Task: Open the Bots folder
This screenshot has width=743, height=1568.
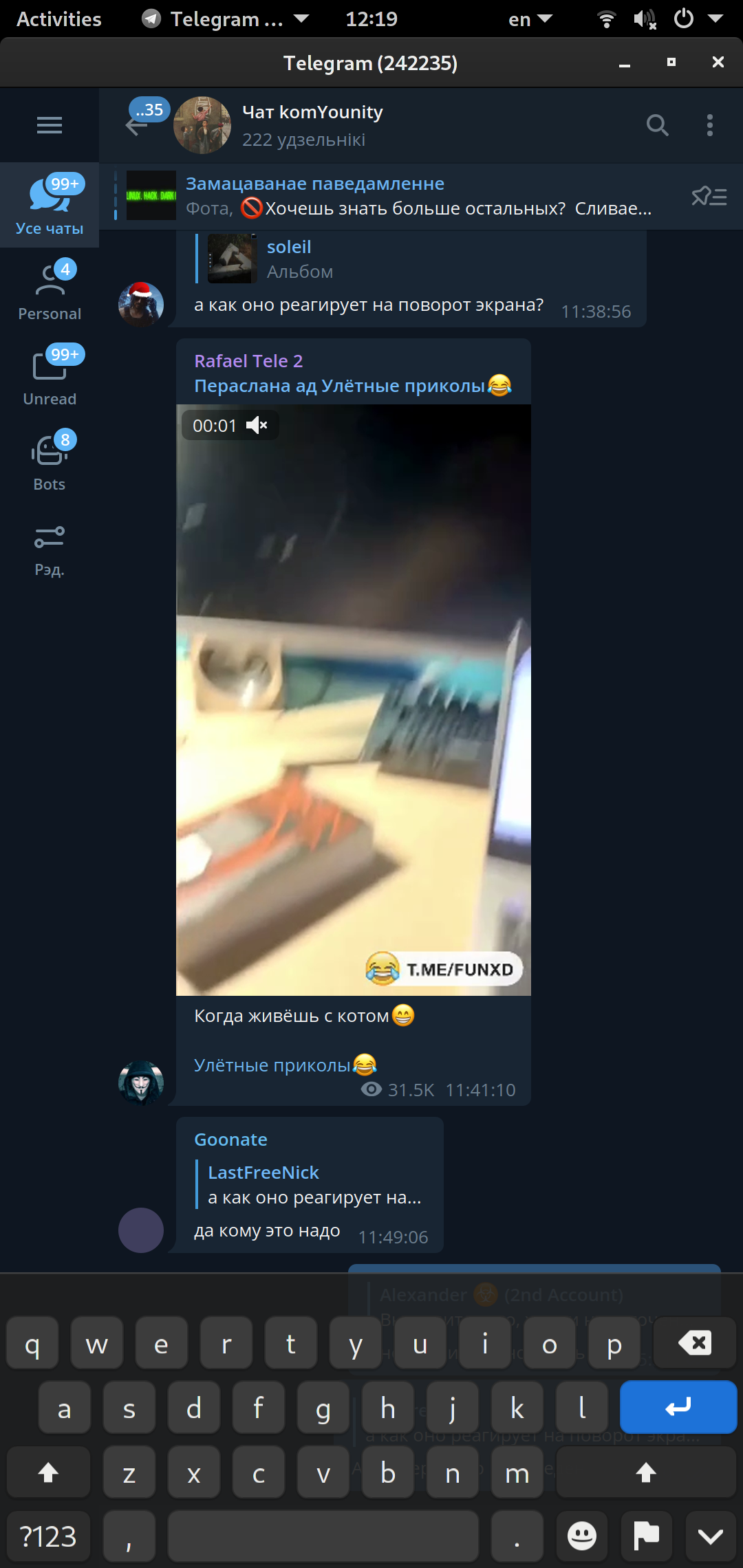Action: click(50, 461)
